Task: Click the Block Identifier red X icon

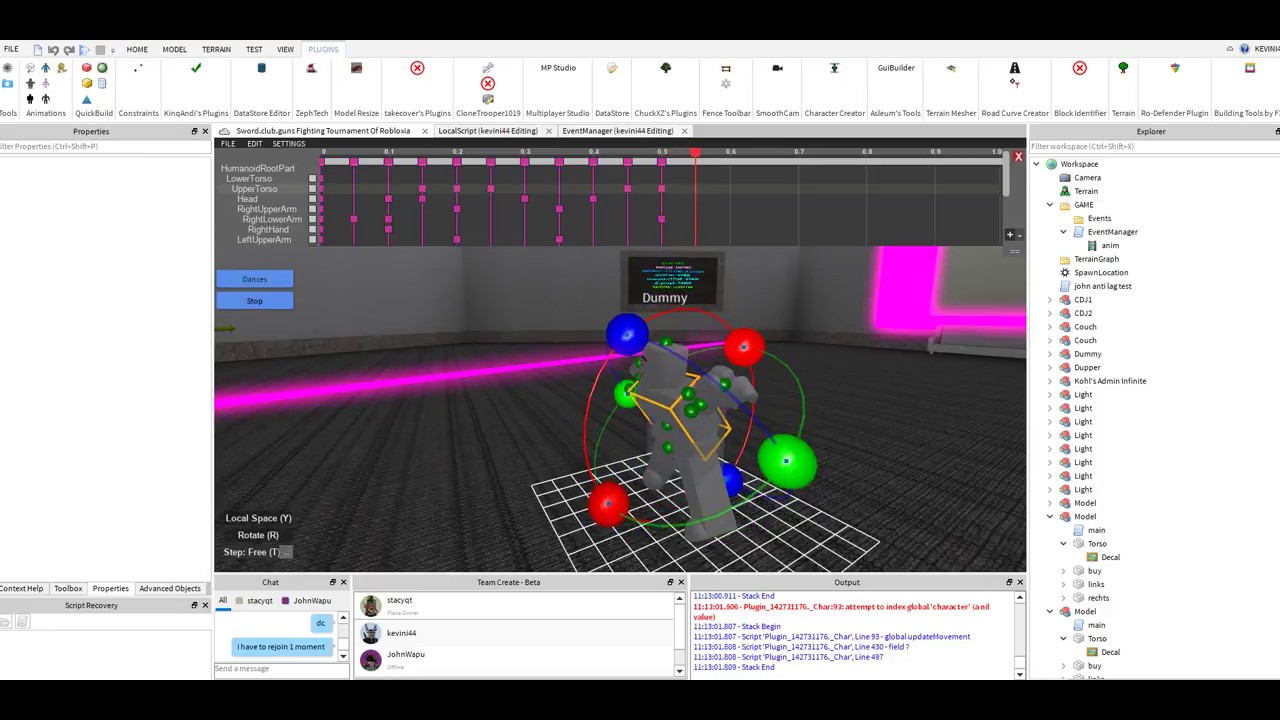Action: pos(1080,68)
